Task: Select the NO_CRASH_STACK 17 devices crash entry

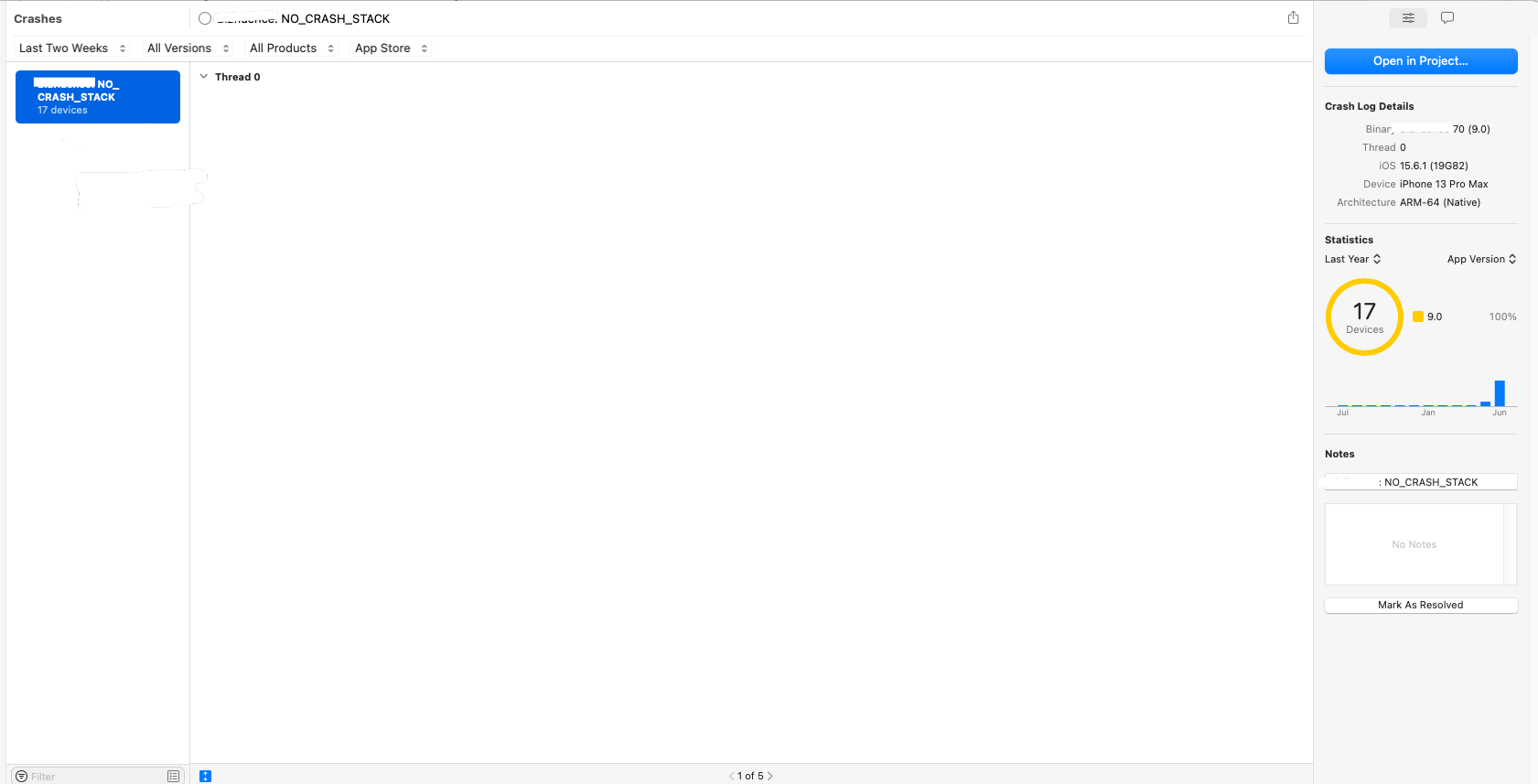Action: (x=98, y=97)
